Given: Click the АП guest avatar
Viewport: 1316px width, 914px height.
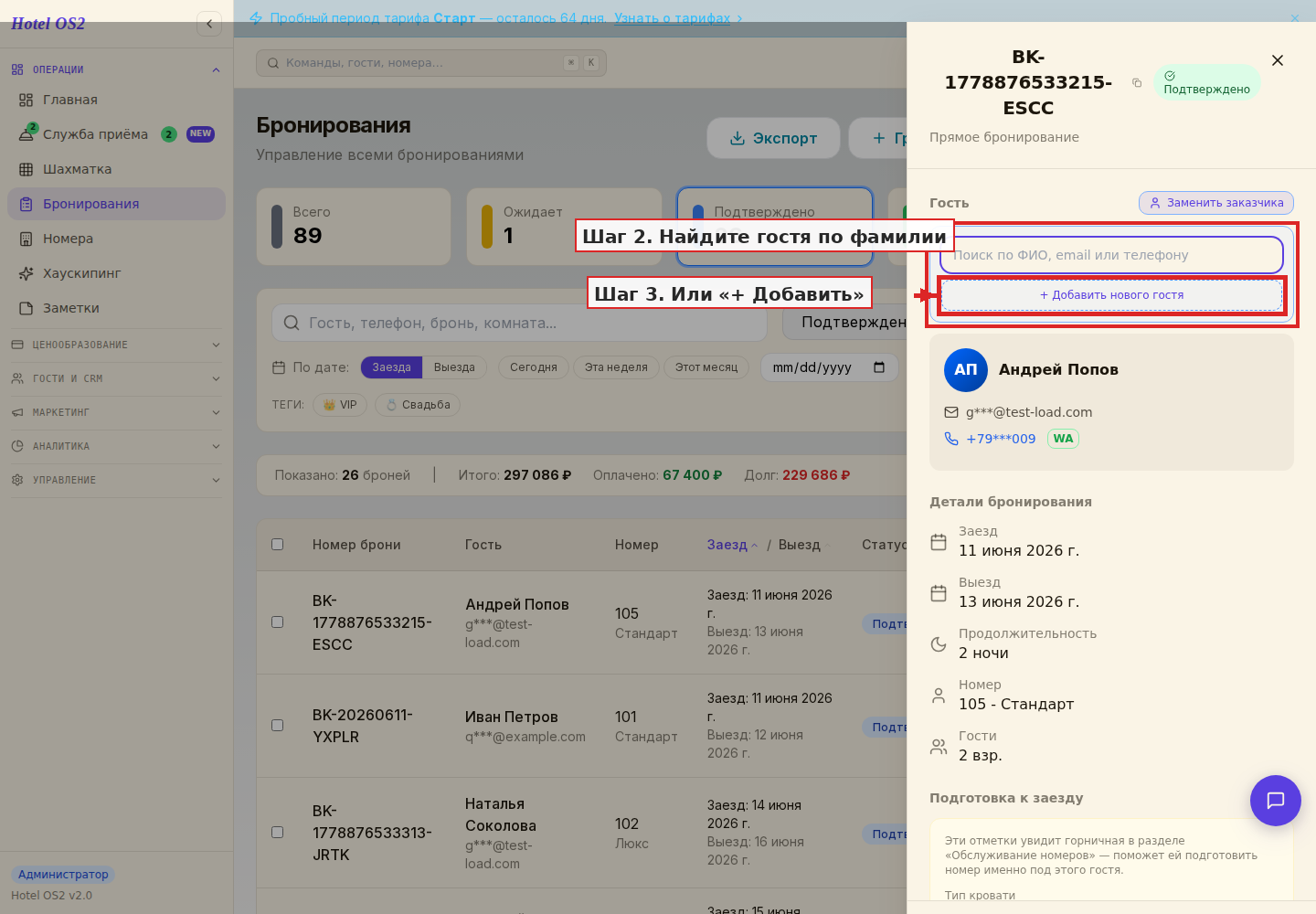Looking at the screenshot, I should click(x=966, y=370).
